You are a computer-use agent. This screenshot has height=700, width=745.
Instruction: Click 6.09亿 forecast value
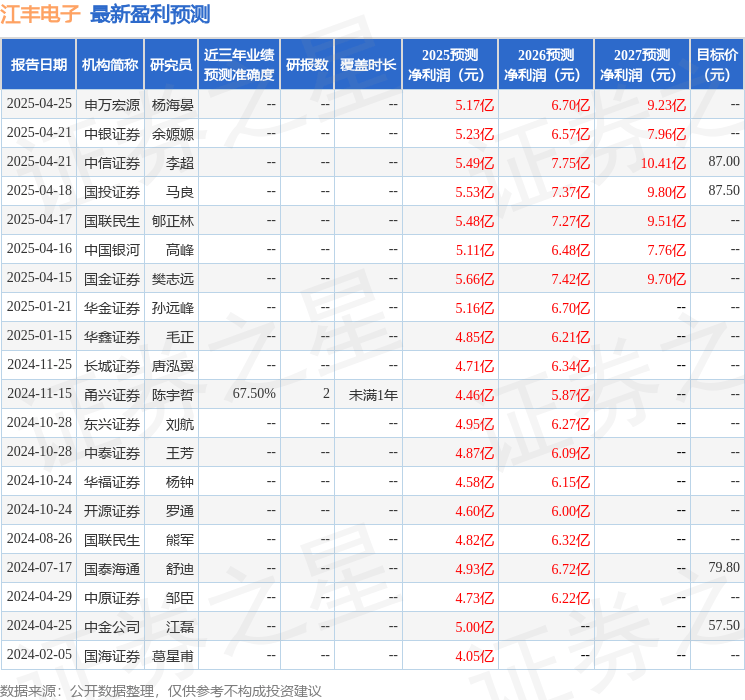coord(570,453)
